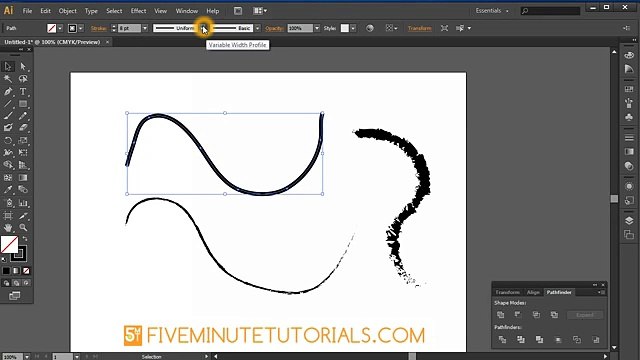
Task: Open the graphic Style dropdown
Action: click(x=353, y=28)
